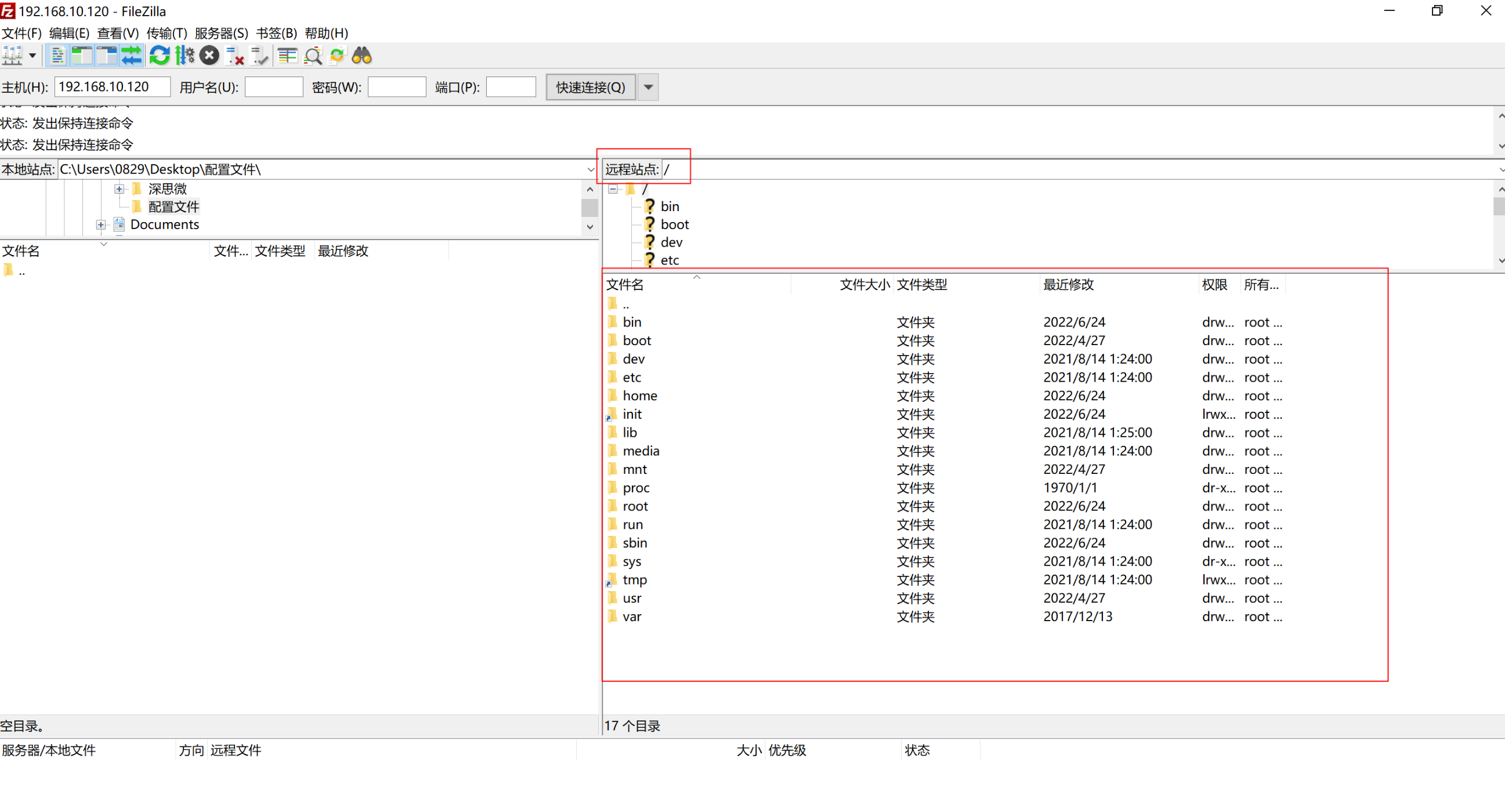Toggle the local directory tree view
This screenshot has height=812, width=1505.
(82, 56)
